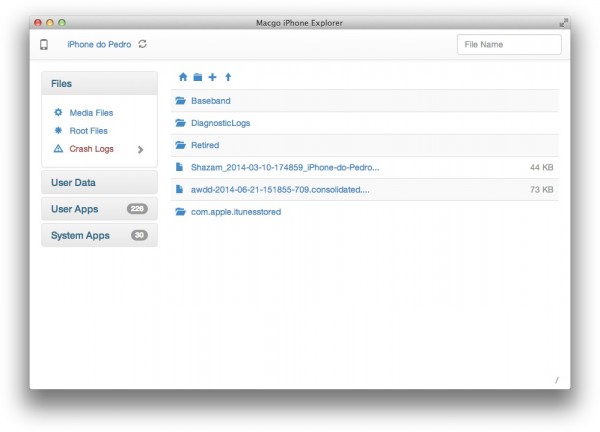Click the phone device icon
Viewport: 600px width, 432px height.
coord(44,44)
